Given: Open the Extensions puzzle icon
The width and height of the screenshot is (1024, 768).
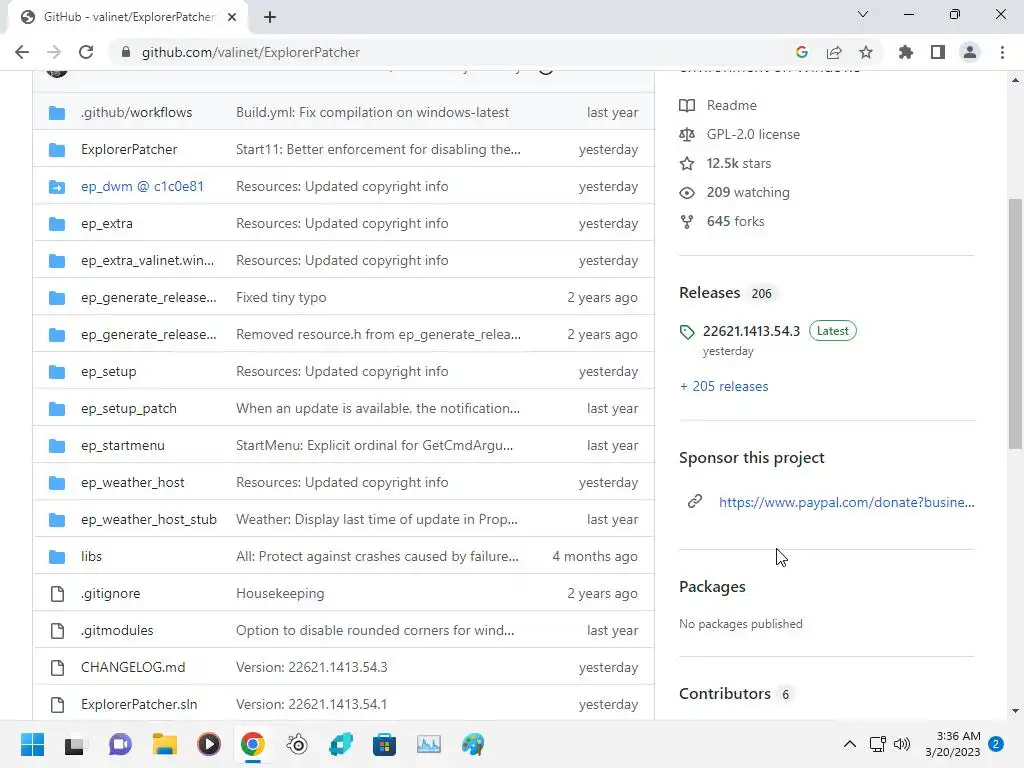Looking at the screenshot, I should 905,52.
